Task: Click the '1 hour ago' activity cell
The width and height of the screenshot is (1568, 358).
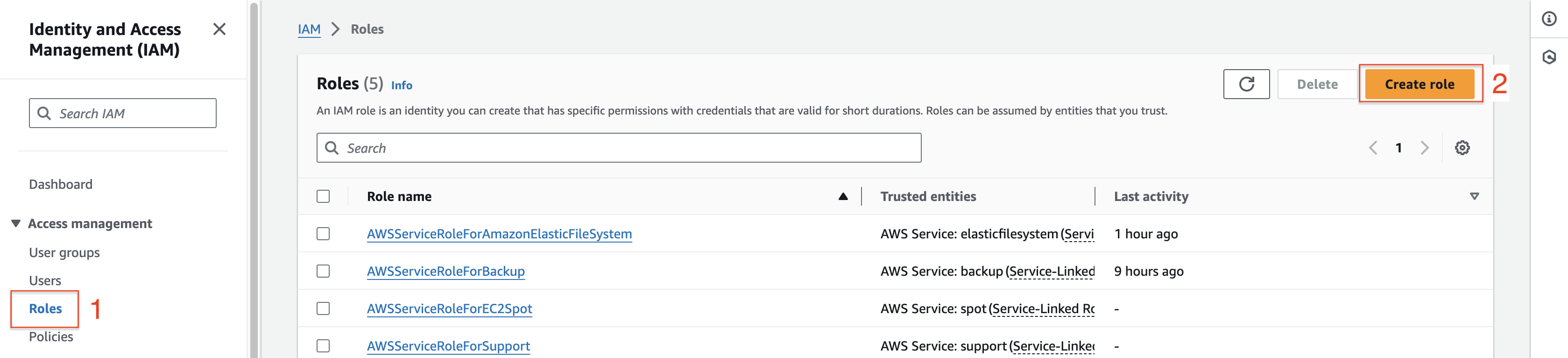Action: click(1146, 234)
